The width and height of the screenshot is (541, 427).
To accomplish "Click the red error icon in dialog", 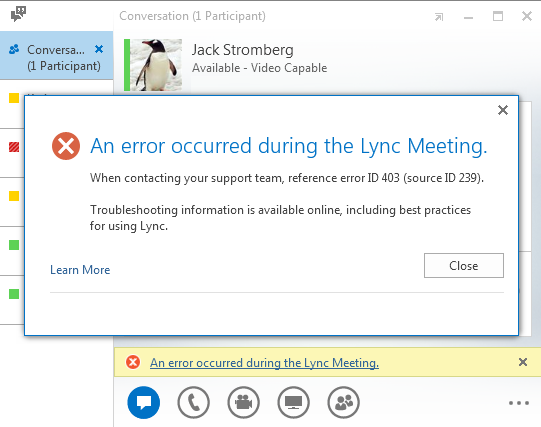I will click(x=66, y=146).
